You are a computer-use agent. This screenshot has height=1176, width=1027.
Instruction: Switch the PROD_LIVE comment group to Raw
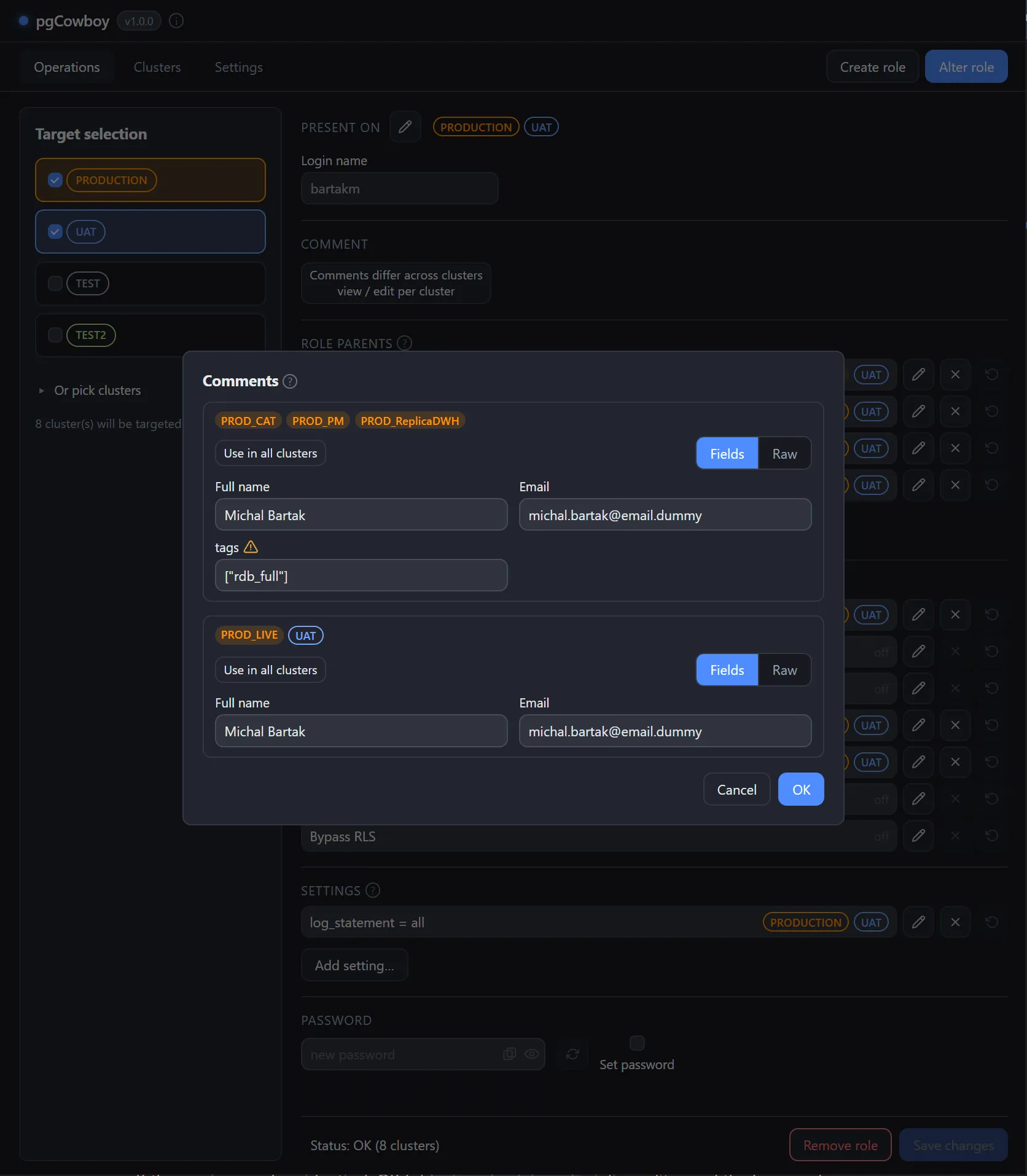(x=785, y=669)
